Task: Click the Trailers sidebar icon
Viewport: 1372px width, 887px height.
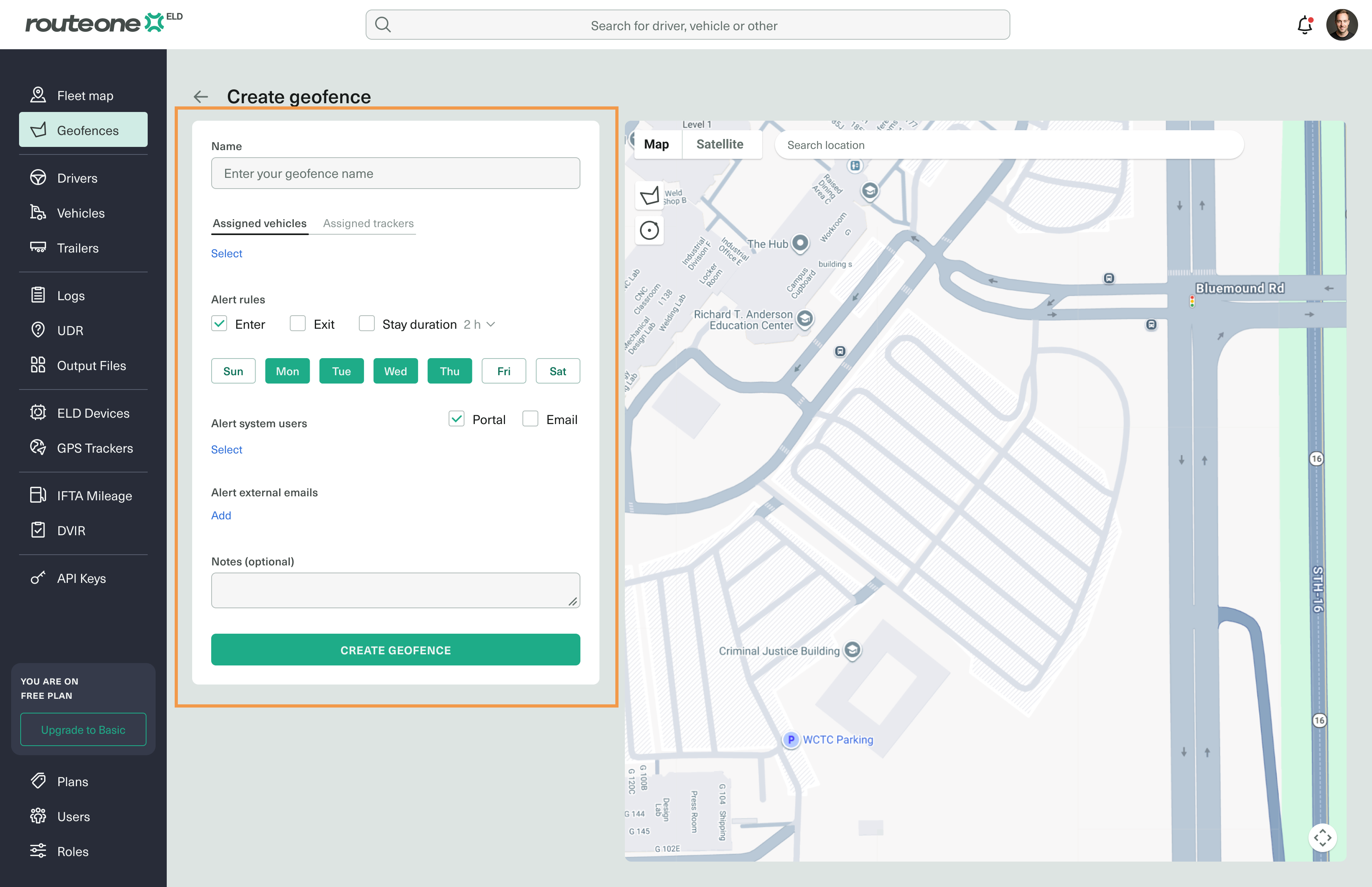Action: [x=38, y=248]
